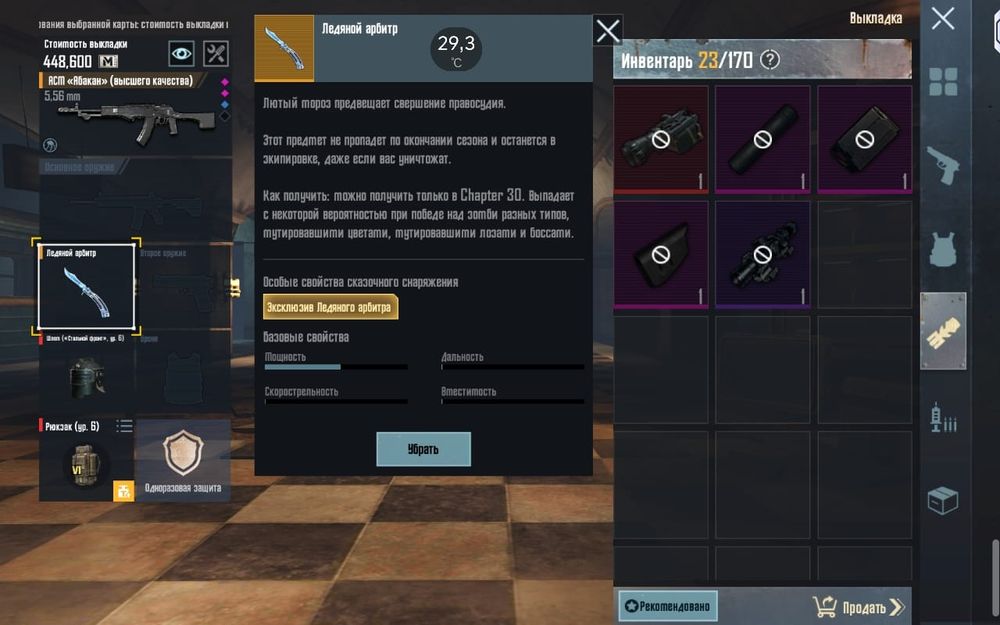The image size is (1000, 625).
Task: Select the Одноразовая защита shield slot
Action: point(183,460)
